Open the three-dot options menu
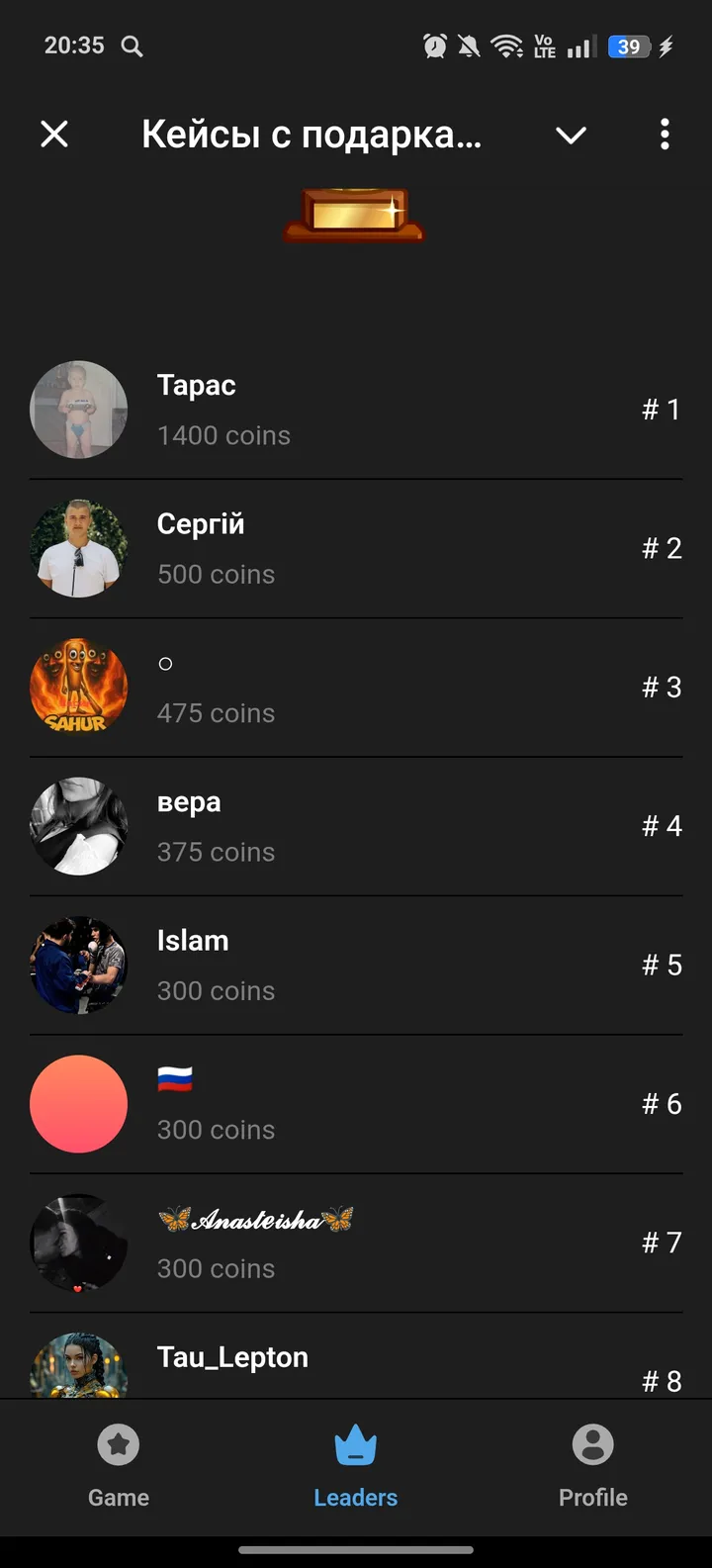Screen dimensions: 712x1568 (665, 134)
